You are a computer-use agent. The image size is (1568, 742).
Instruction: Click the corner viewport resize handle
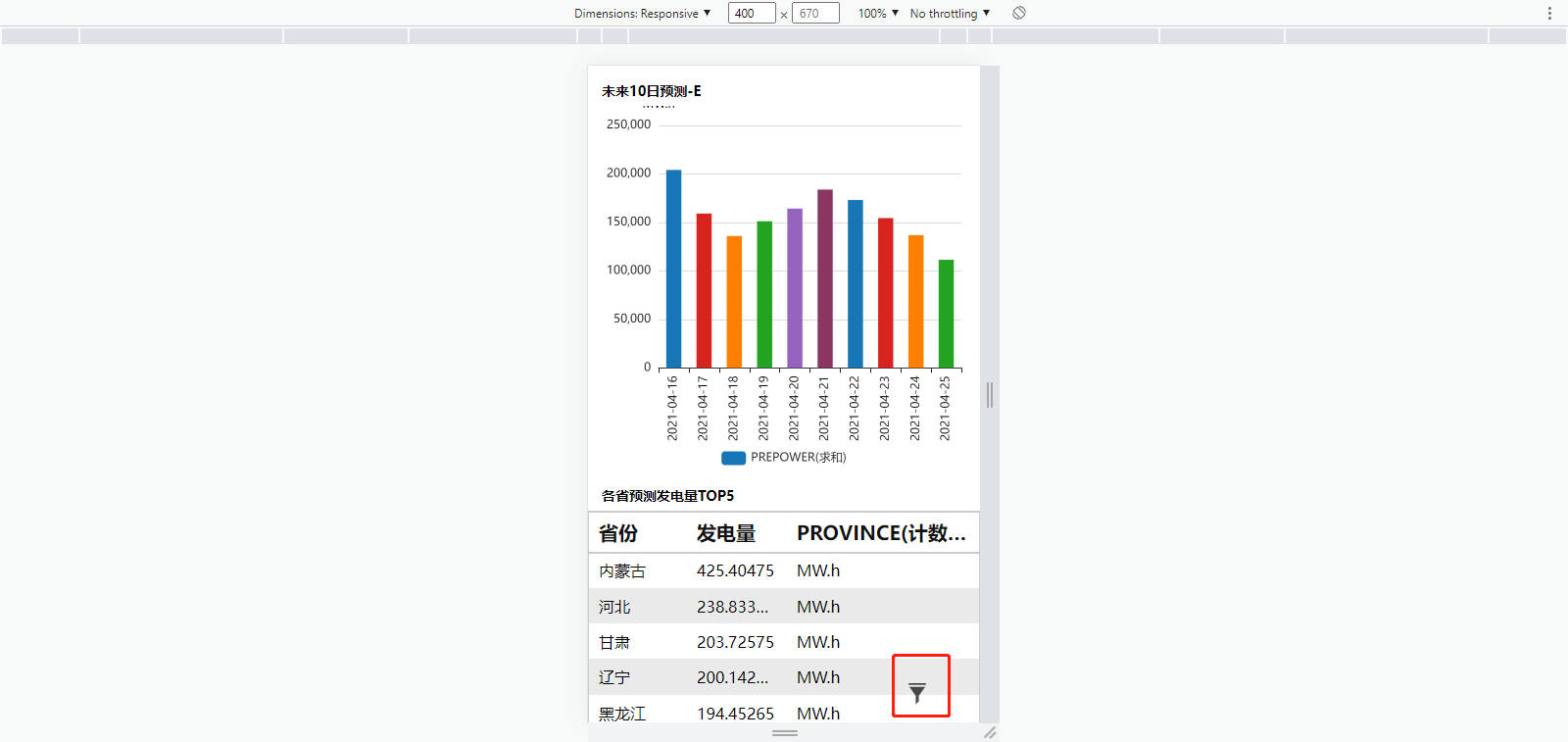click(x=990, y=732)
